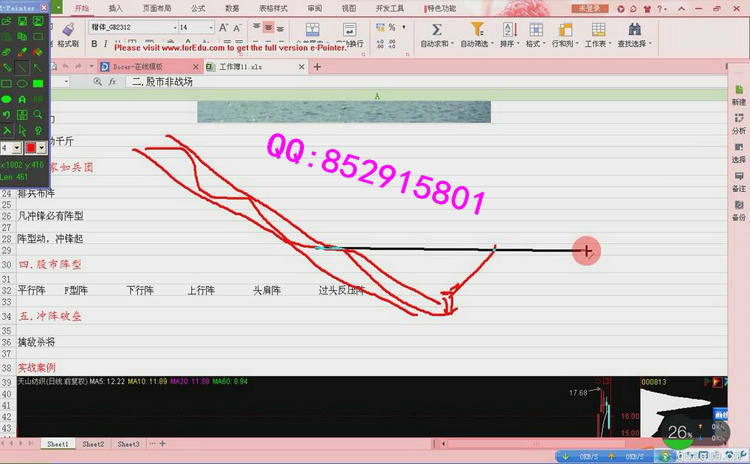
Task: Click the AutoFilter (自动筛选) funnel icon
Action: click(x=476, y=29)
